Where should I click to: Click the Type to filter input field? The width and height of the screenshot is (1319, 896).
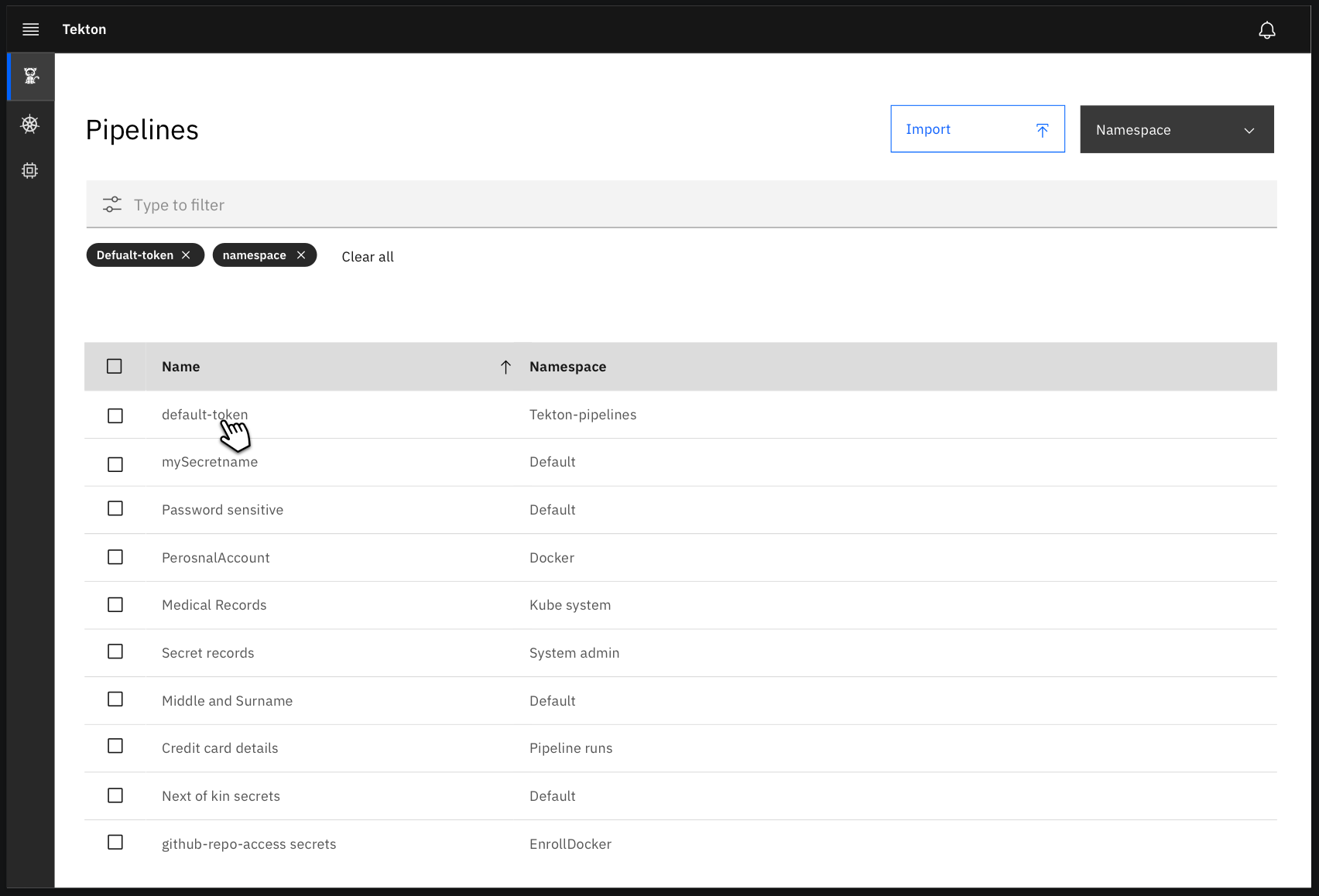[464, 204]
